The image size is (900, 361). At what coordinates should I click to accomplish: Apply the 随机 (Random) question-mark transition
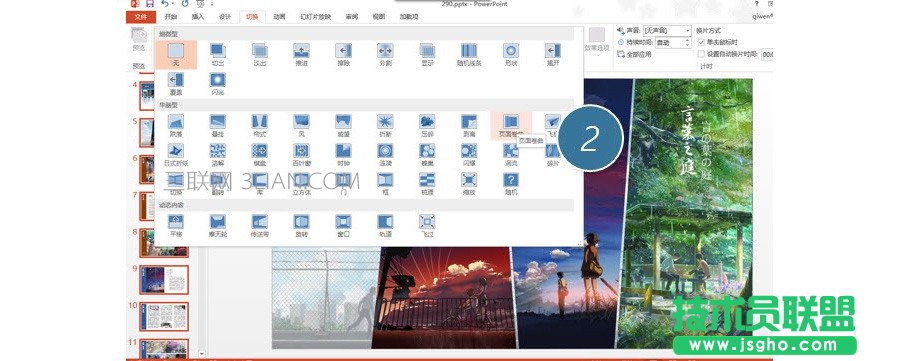click(511, 184)
